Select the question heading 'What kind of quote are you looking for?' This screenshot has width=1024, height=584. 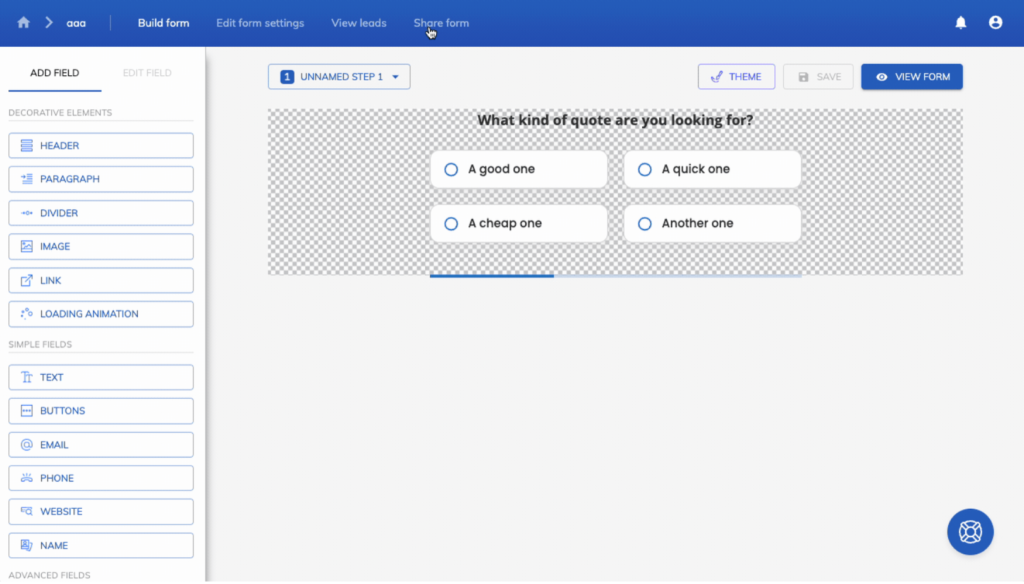(x=615, y=120)
